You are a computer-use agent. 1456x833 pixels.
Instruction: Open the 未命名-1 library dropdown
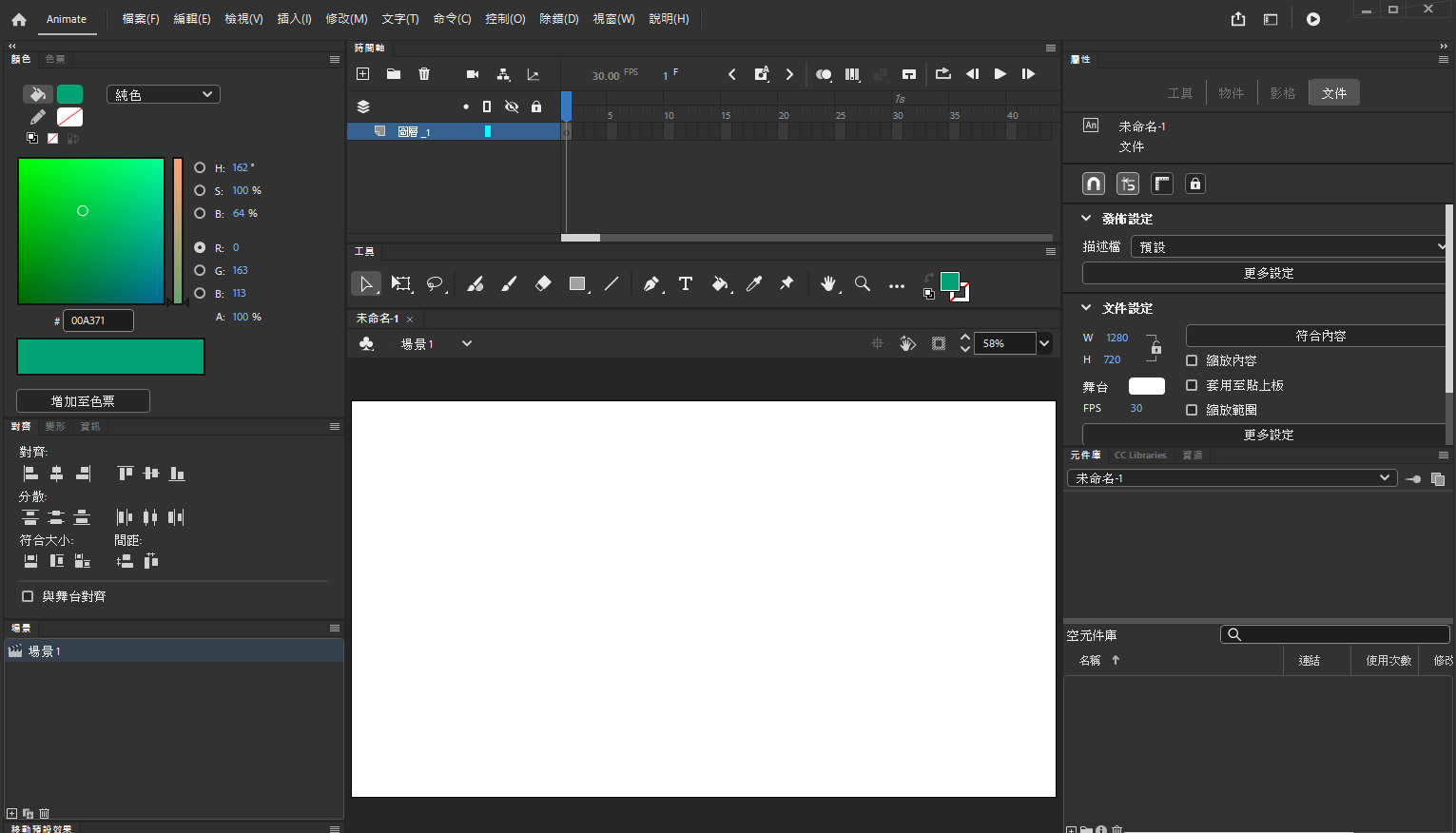point(1233,478)
